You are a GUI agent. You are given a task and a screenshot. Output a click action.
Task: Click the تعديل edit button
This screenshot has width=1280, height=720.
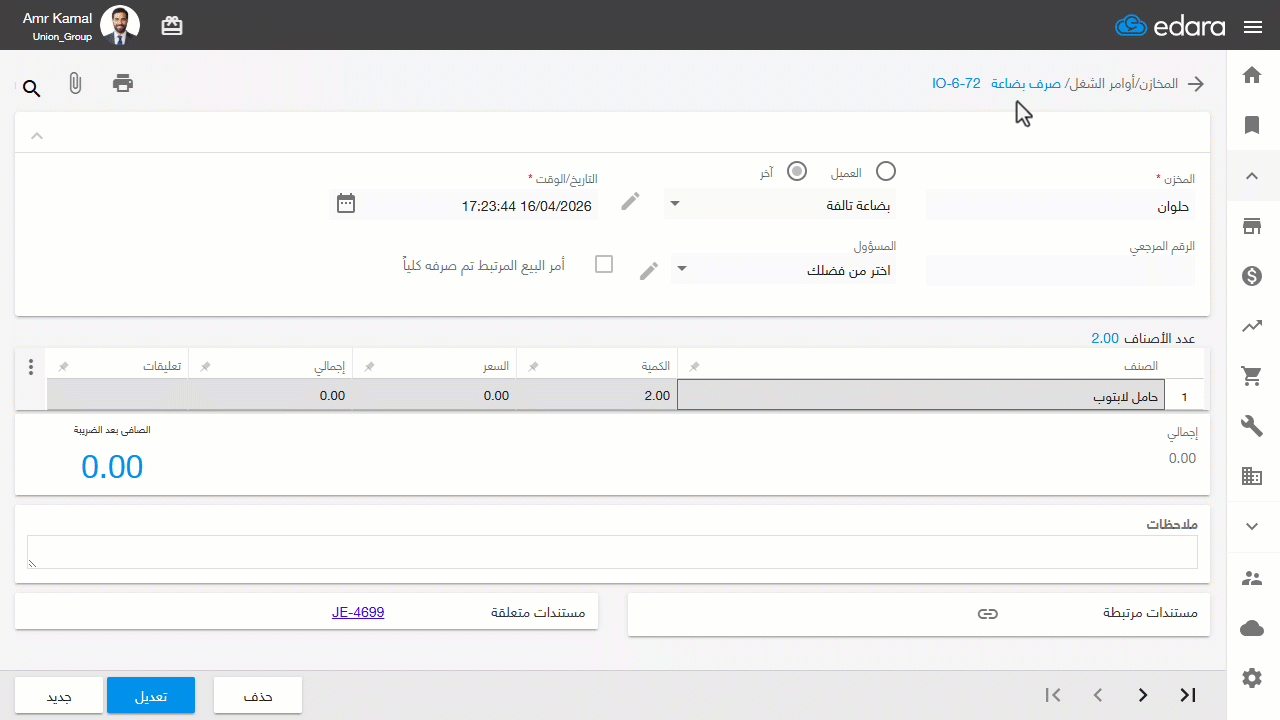click(x=151, y=696)
